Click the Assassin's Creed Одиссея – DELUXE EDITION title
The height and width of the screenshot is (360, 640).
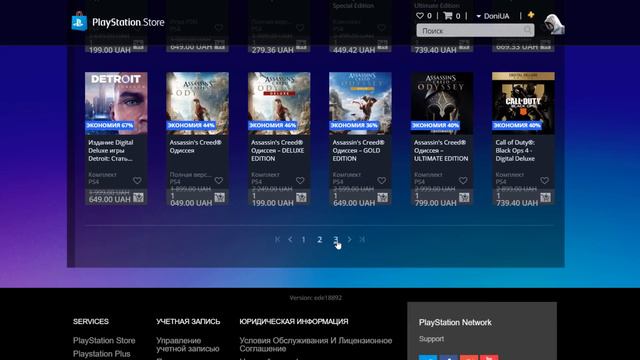(278, 150)
